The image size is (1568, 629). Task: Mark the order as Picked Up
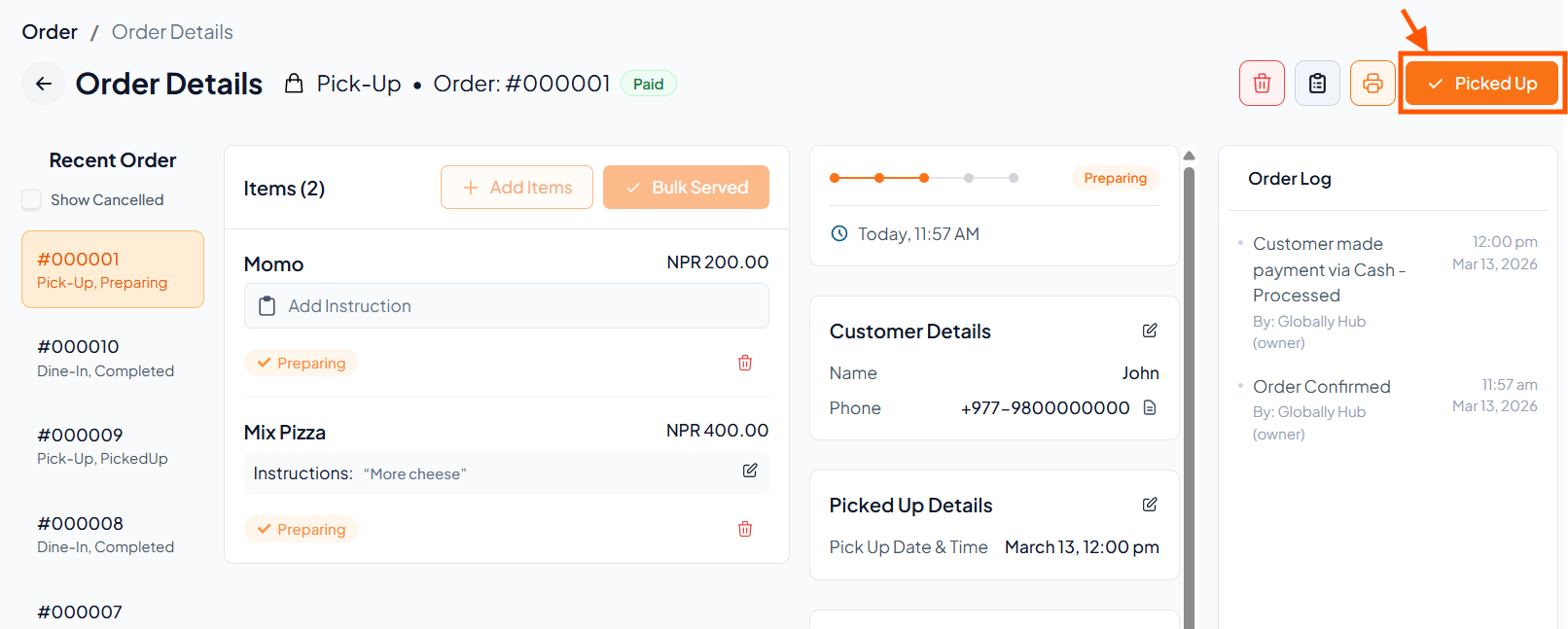[1481, 84]
